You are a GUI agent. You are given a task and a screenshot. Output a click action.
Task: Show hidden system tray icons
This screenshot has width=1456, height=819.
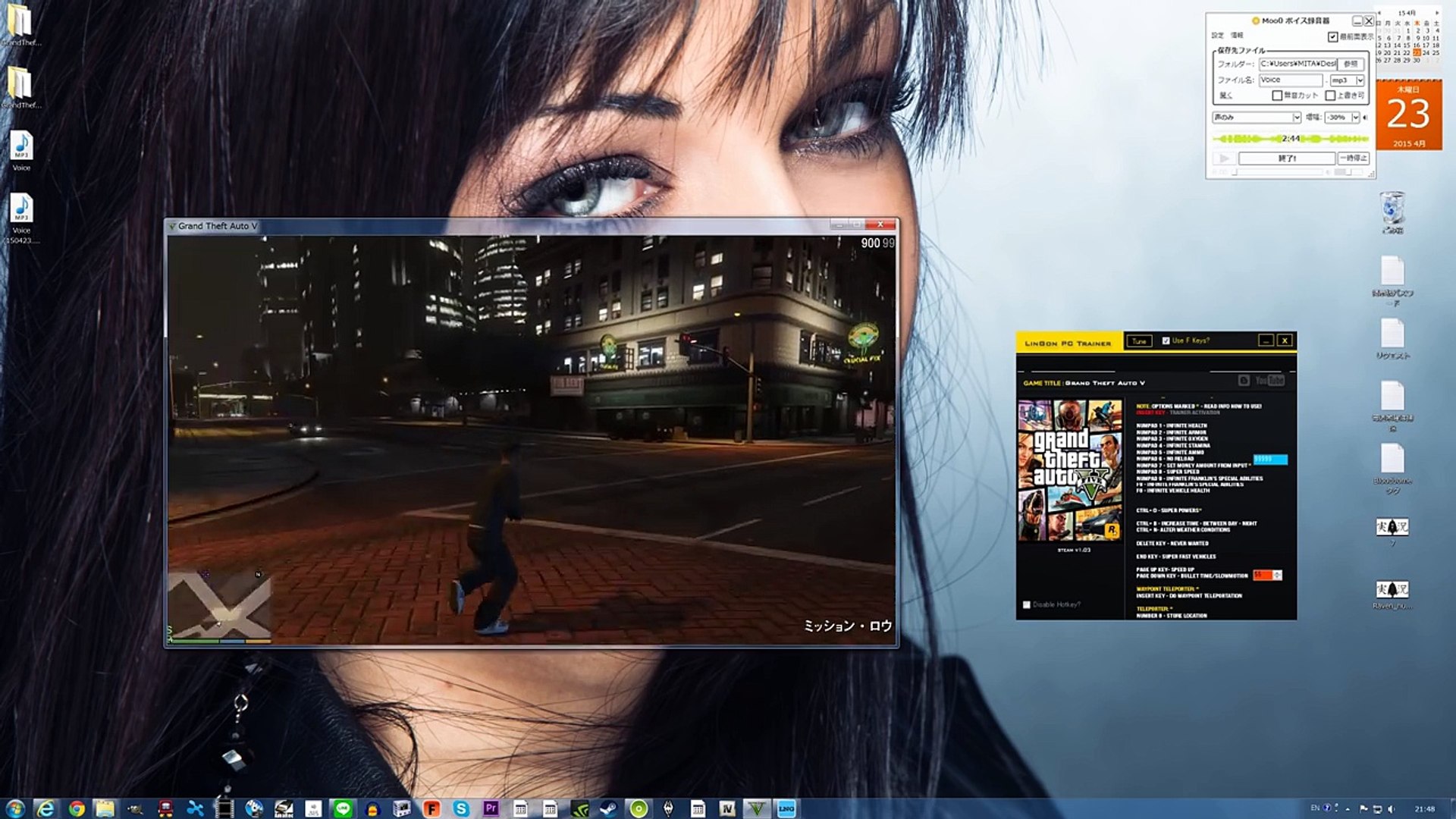pyautogui.click(x=1348, y=810)
